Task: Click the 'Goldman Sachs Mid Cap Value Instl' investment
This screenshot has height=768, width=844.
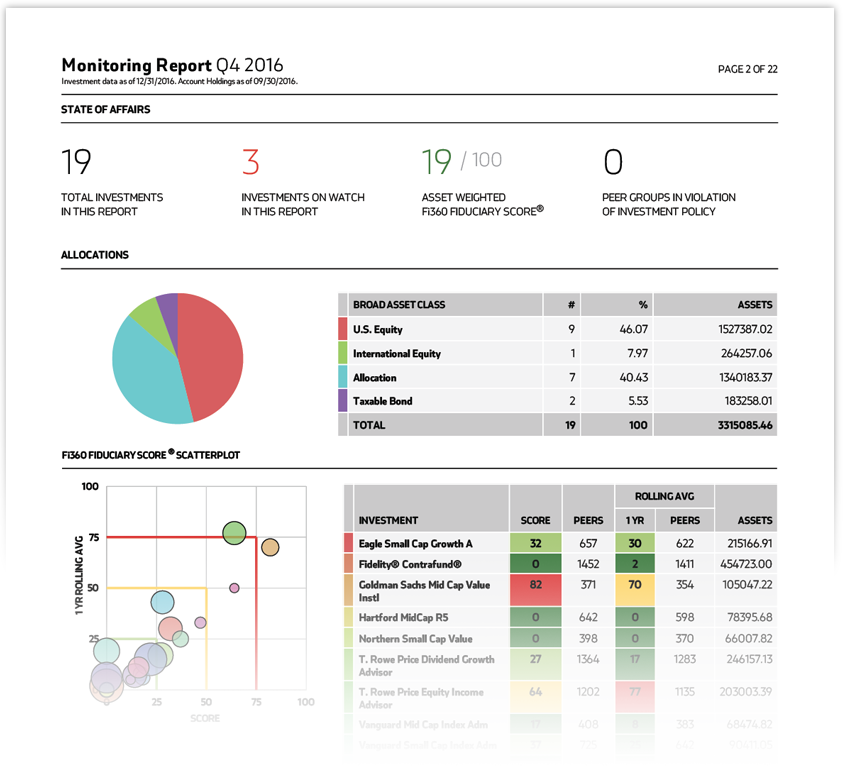Action: [x=424, y=591]
